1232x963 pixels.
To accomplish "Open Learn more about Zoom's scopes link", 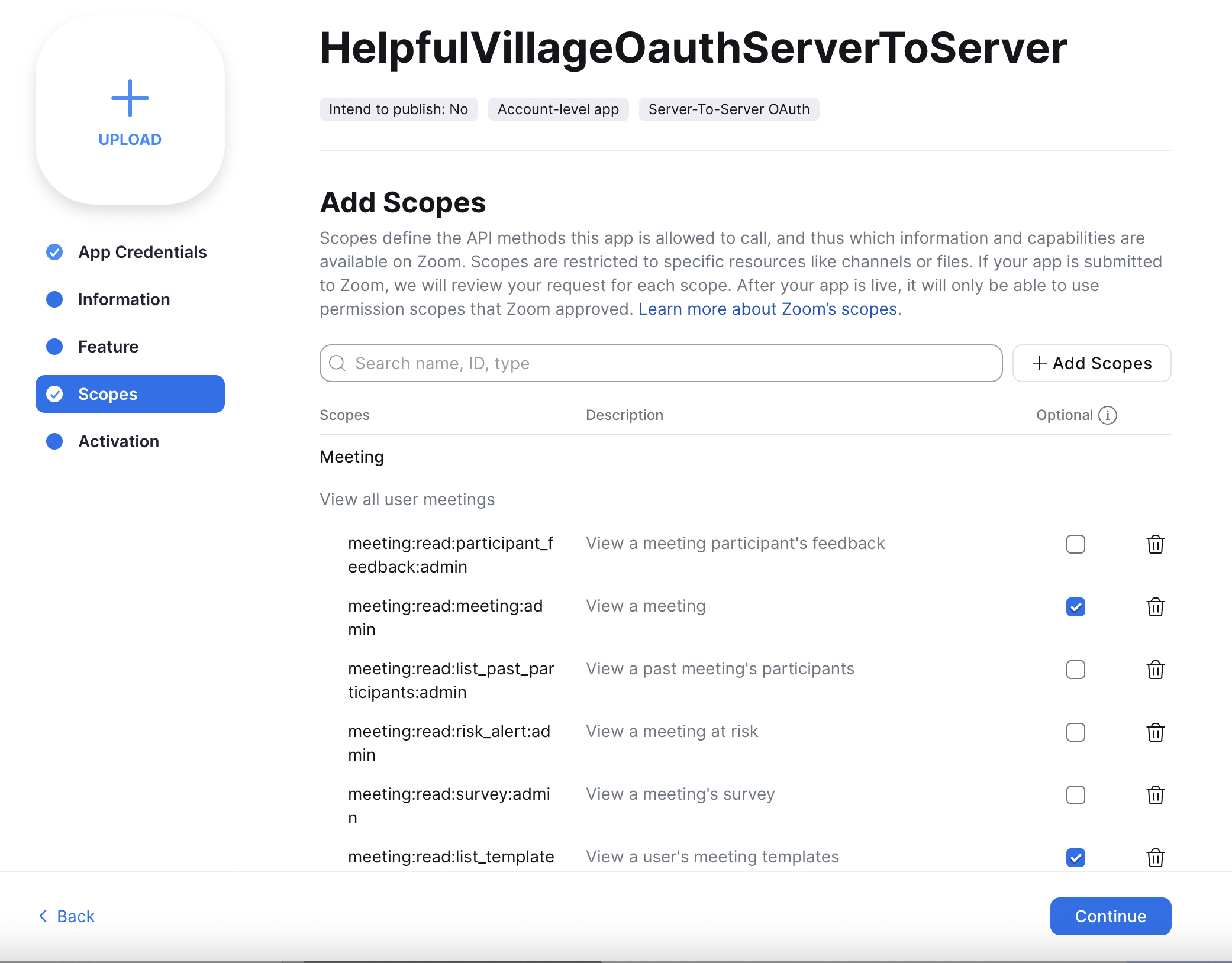I will pos(767,309).
